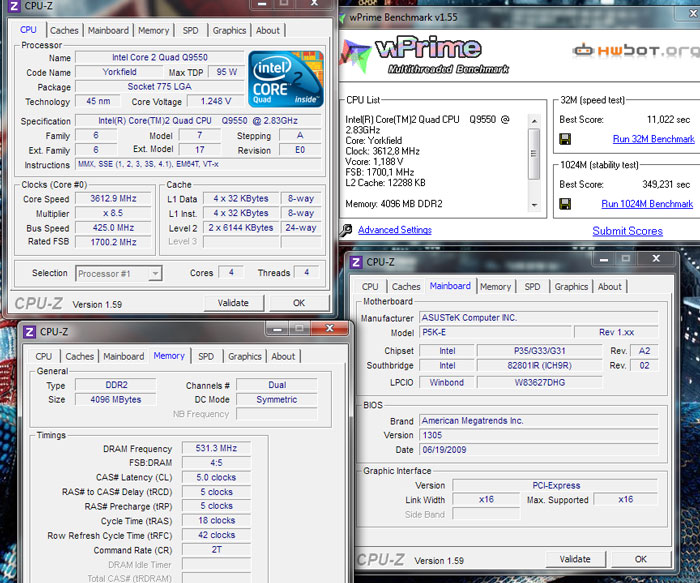The height and width of the screenshot is (583, 700).
Task: Select Caches tab in the Memory CPU-Z window
Action: (x=79, y=356)
